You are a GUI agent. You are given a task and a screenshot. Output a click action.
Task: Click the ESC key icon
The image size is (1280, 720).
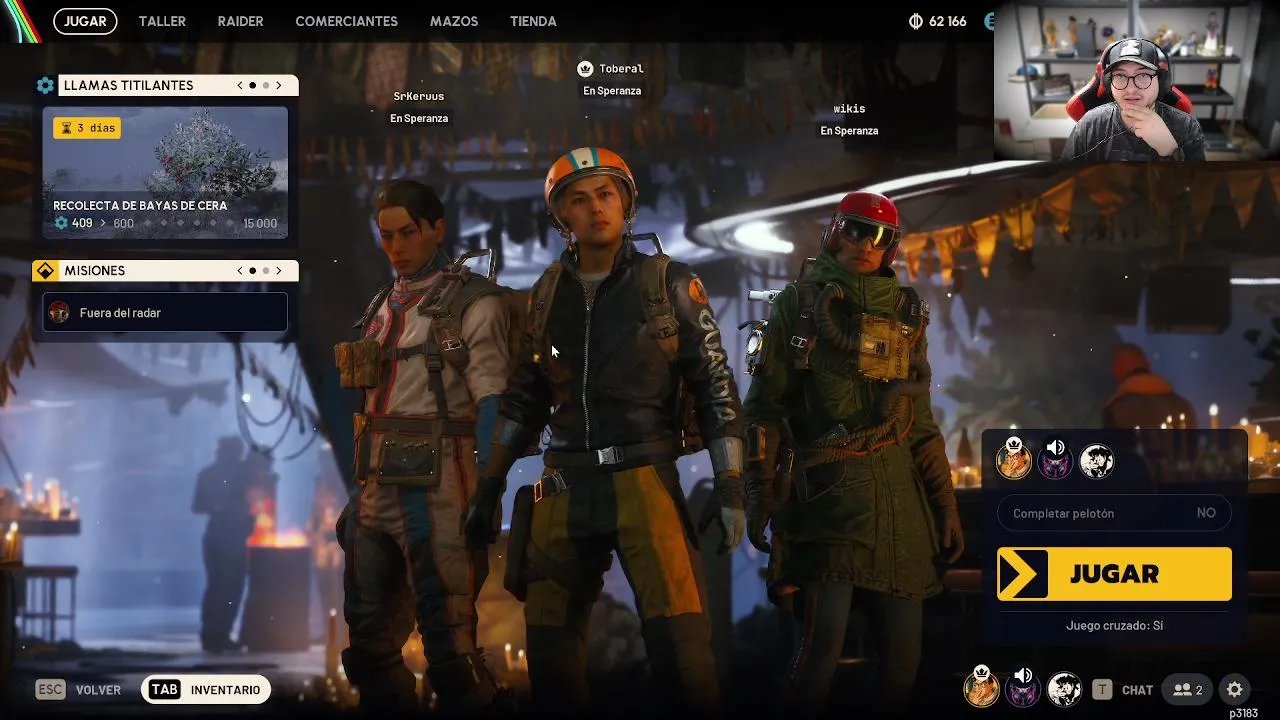click(x=50, y=689)
